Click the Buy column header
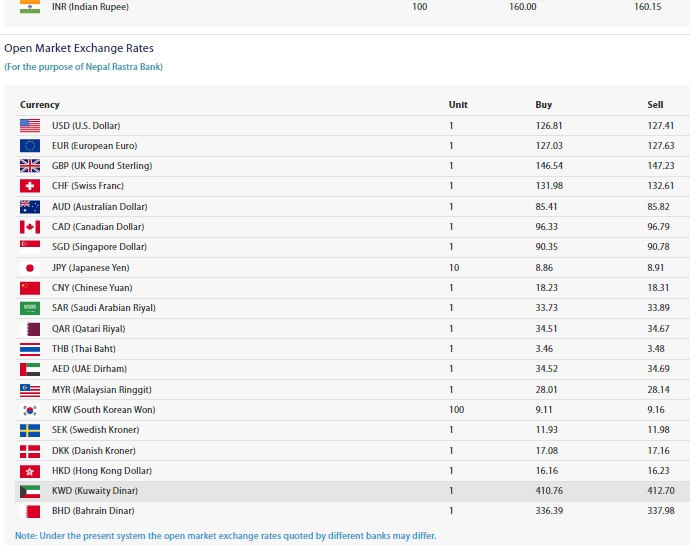The height and width of the screenshot is (545, 690). pos(543,105)
